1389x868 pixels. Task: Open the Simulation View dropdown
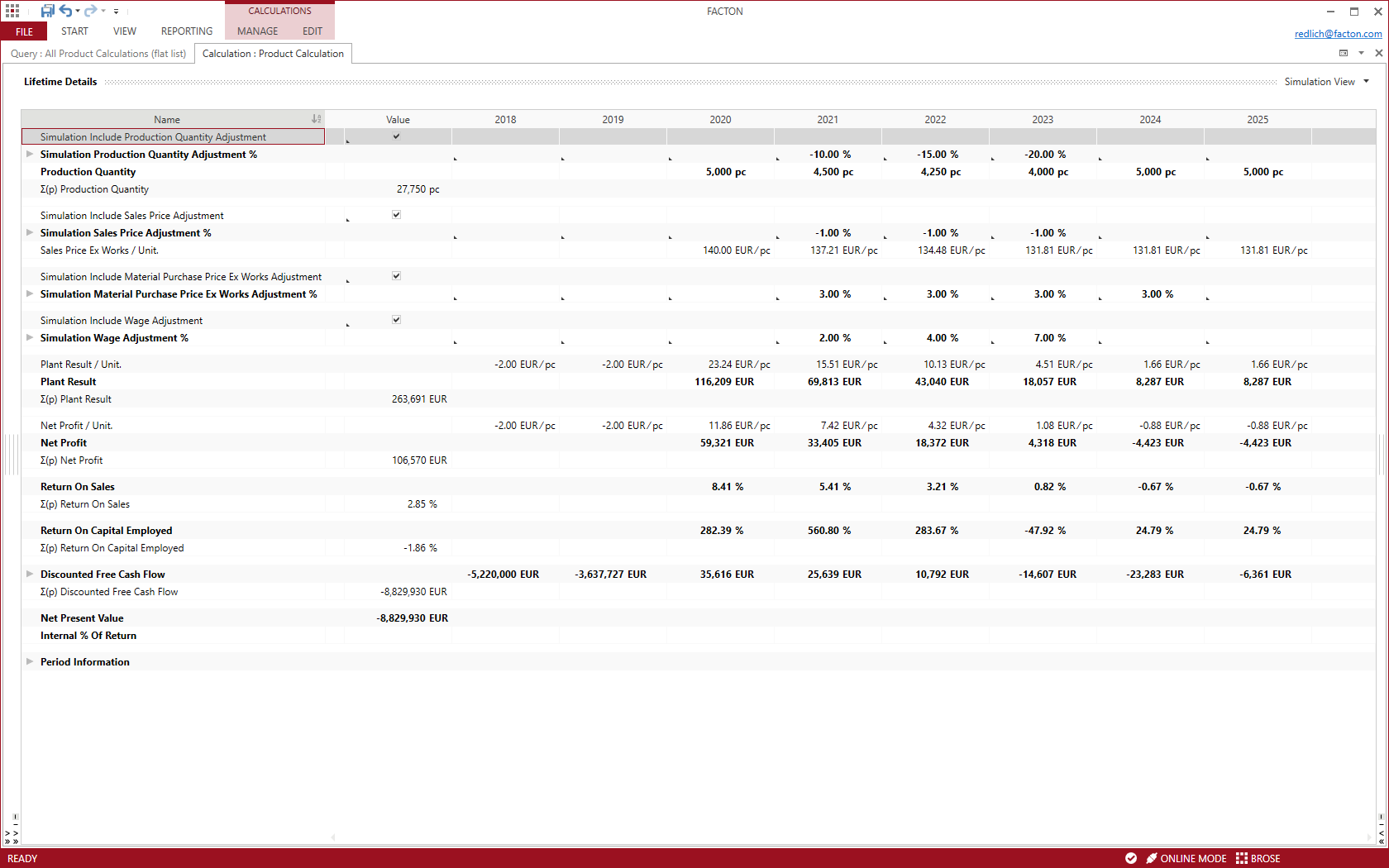1327,82
